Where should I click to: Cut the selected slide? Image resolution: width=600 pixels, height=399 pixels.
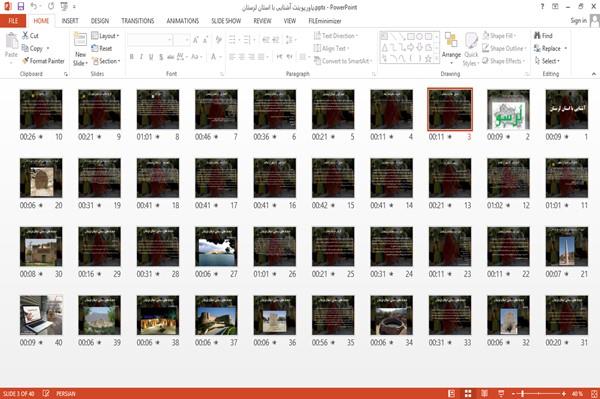[x=30, y=36]
